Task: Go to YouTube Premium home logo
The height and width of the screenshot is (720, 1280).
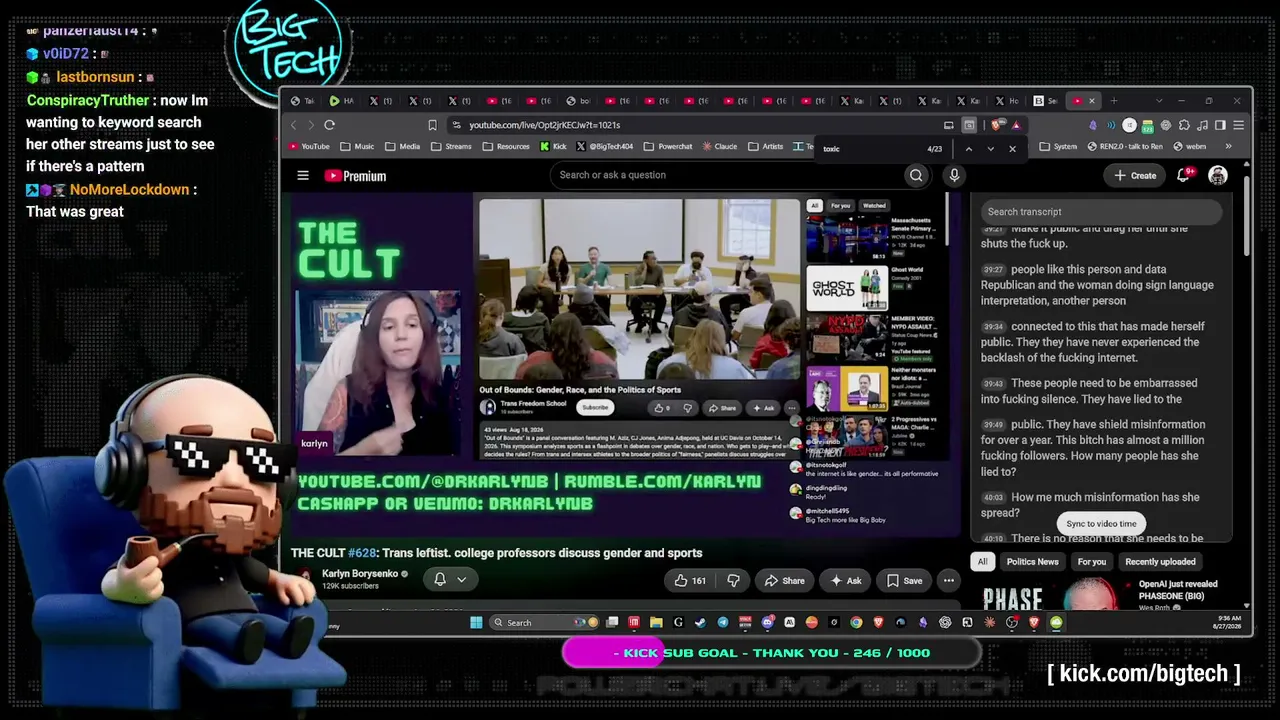Action: tap(355, 176)
